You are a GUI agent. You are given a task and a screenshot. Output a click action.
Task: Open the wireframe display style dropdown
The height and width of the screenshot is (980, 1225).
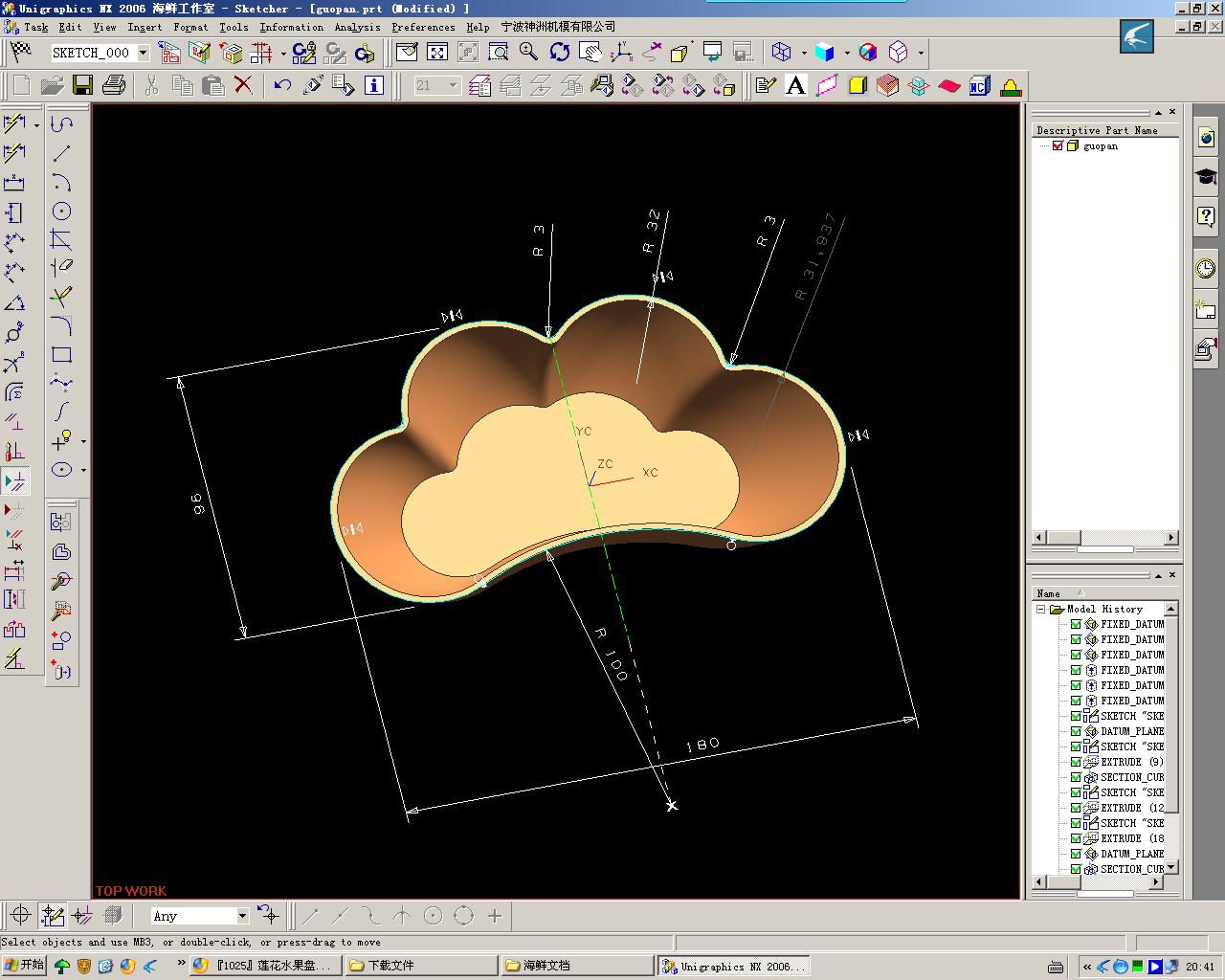click(x=804, y=53)
